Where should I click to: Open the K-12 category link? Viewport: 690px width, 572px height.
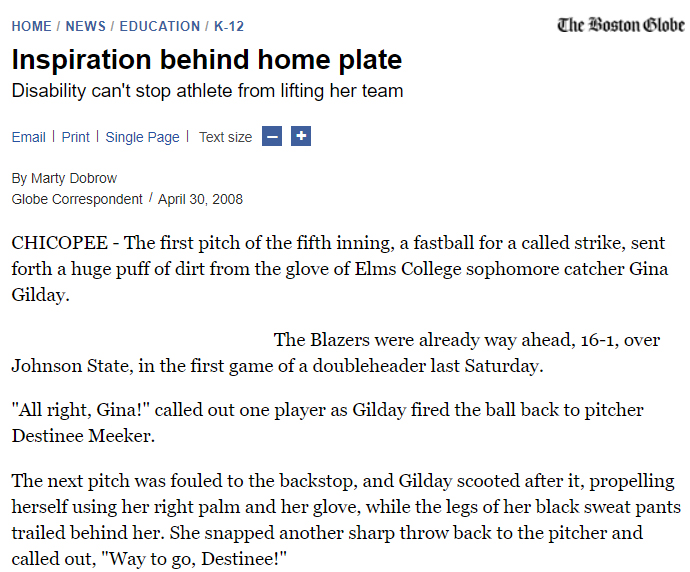point(231,26)
